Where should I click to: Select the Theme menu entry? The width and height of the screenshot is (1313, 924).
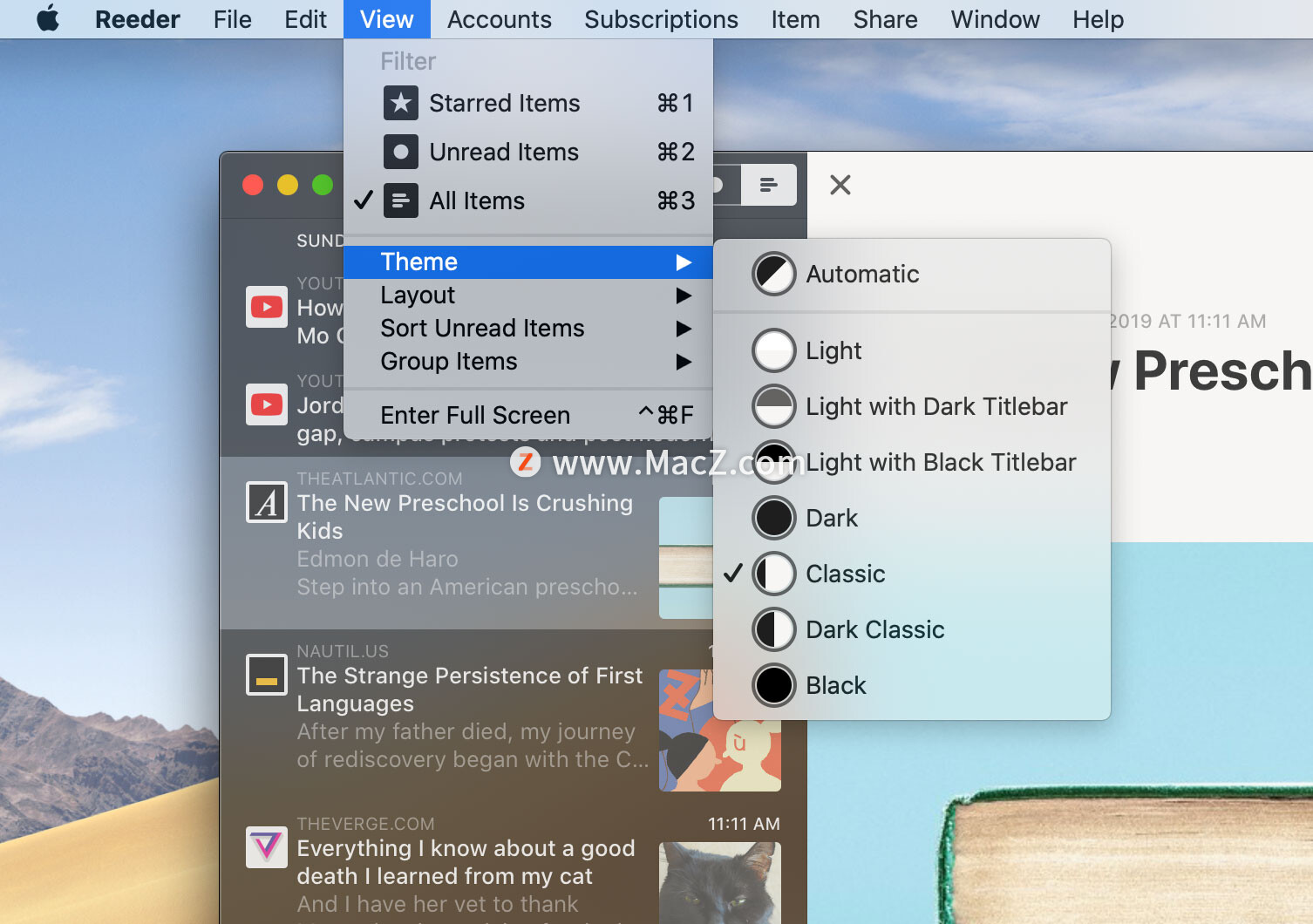pyautogui.click(x=528, y=262)
